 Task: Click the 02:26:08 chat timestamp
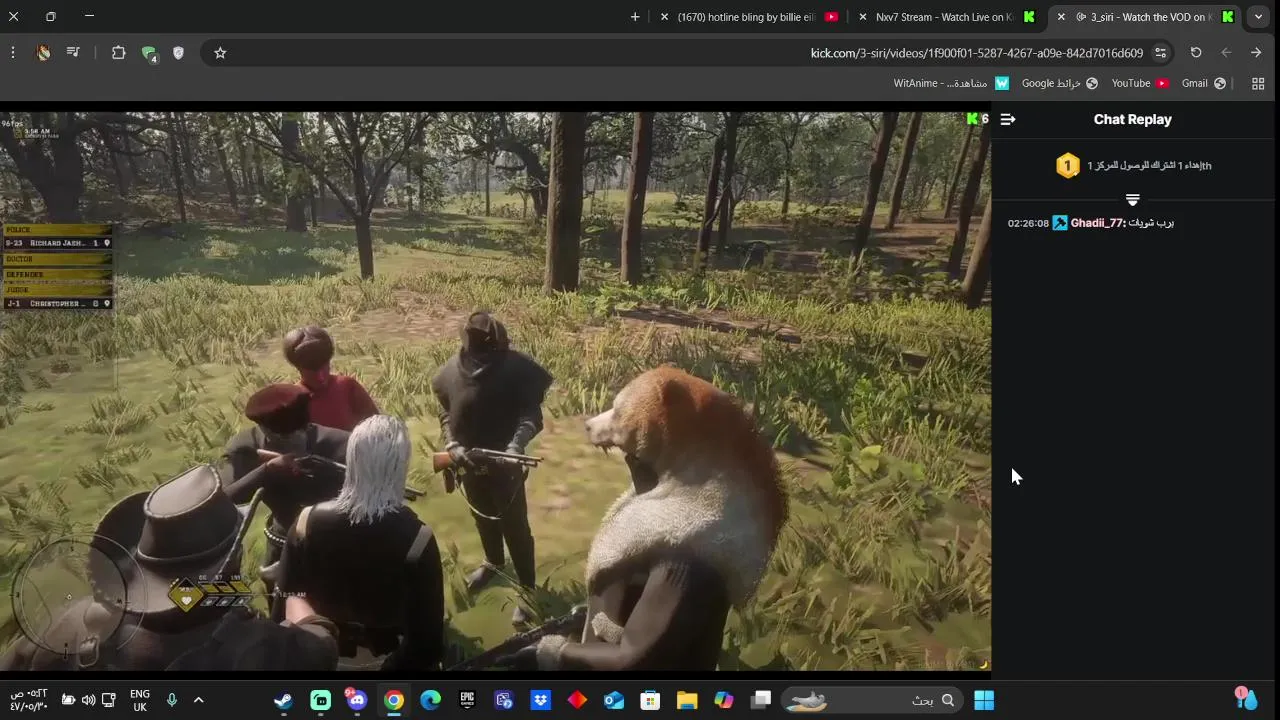[x=1028, y=223]
